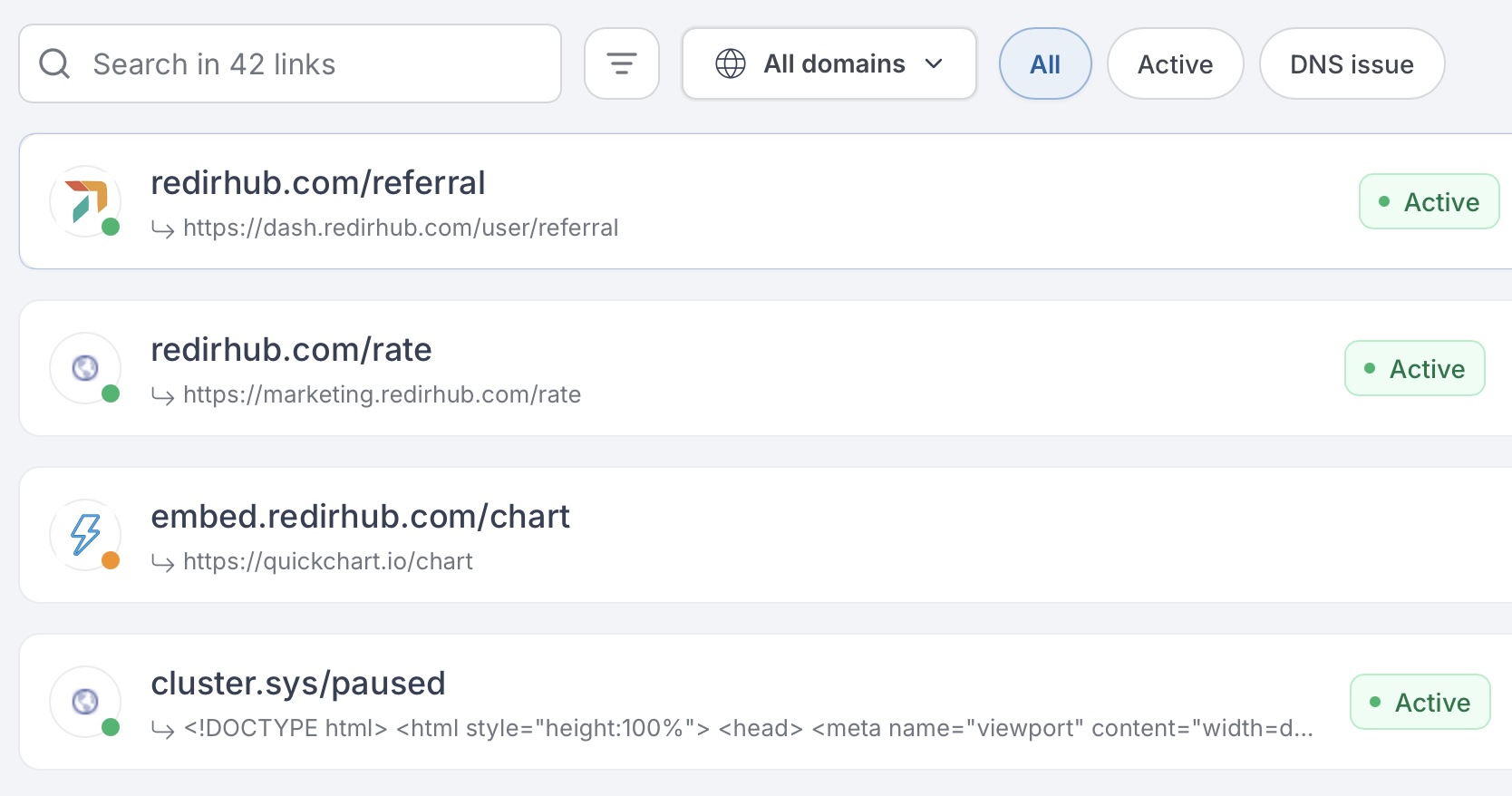The image size is (1512, 796).
Task: Click the globe icon in All domains
Action: tap(731, 63)
